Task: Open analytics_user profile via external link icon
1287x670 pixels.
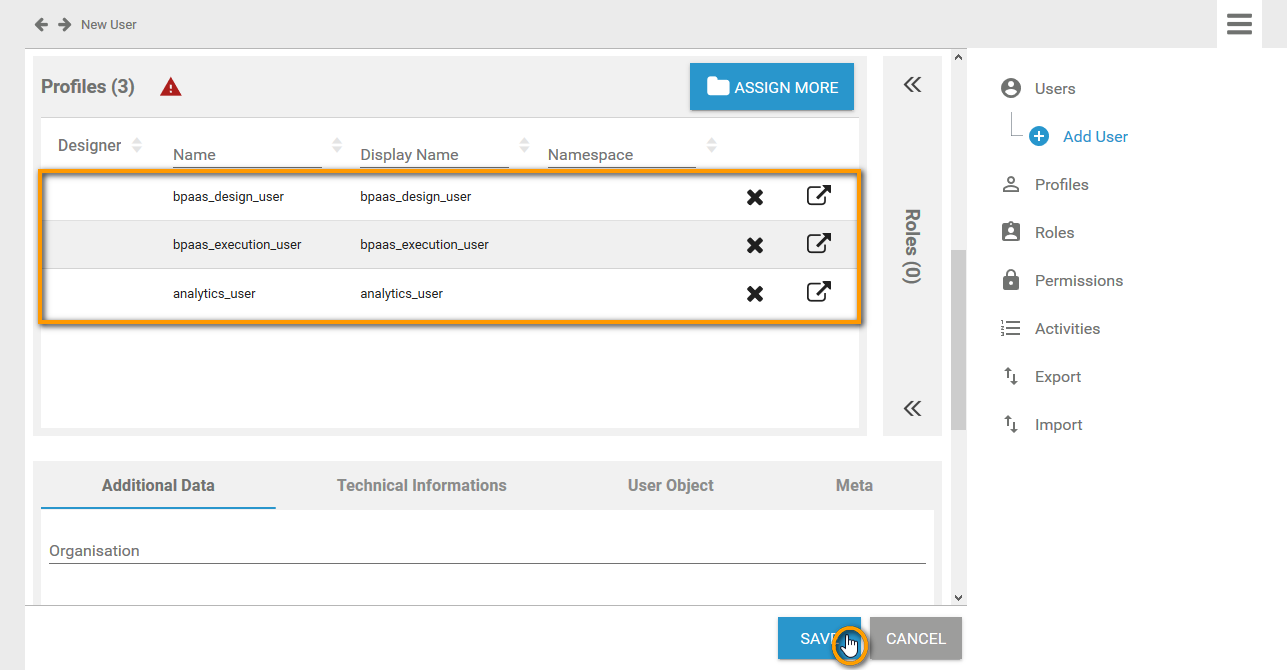Action: [x=818, y=292]
